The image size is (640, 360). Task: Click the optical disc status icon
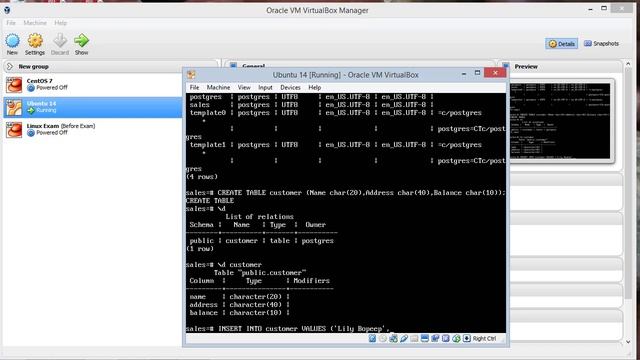[382, 338]
